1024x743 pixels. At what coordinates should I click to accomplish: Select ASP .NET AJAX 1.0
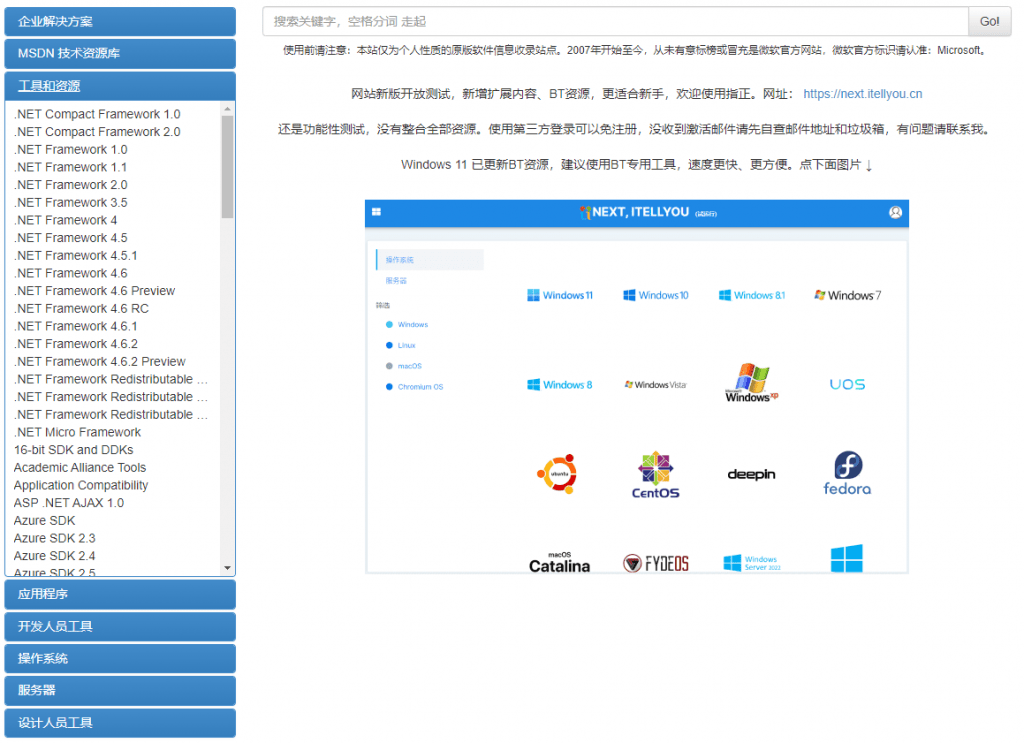[x=69, y=503]
